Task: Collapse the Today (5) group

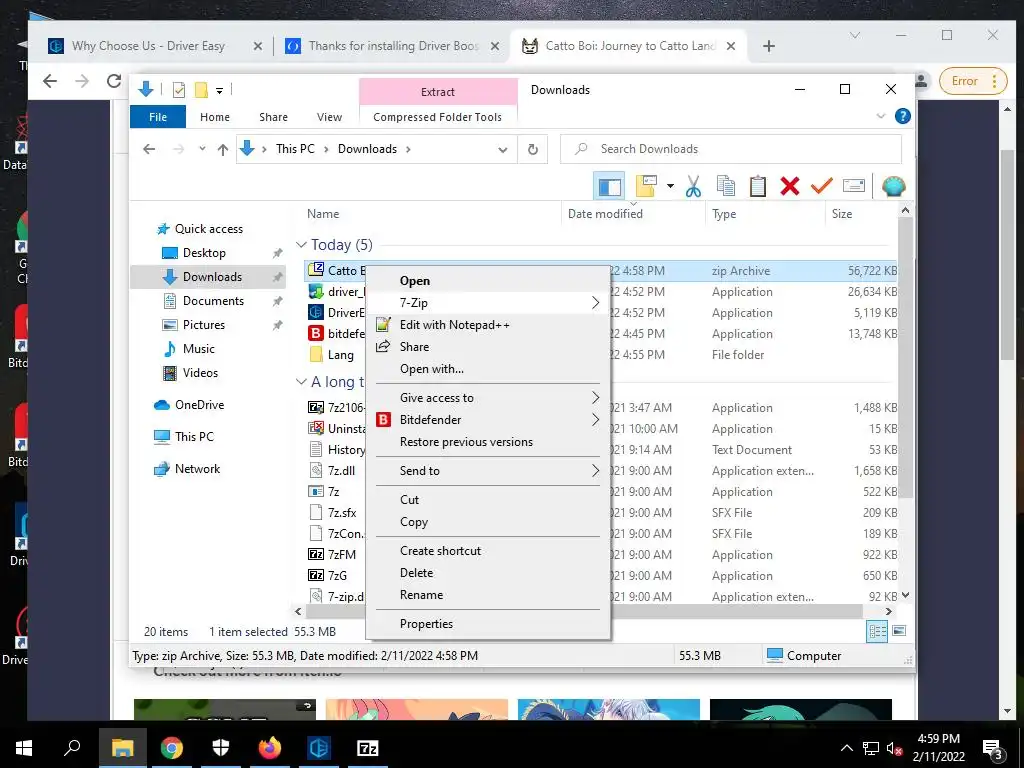Action: (301, 245)
